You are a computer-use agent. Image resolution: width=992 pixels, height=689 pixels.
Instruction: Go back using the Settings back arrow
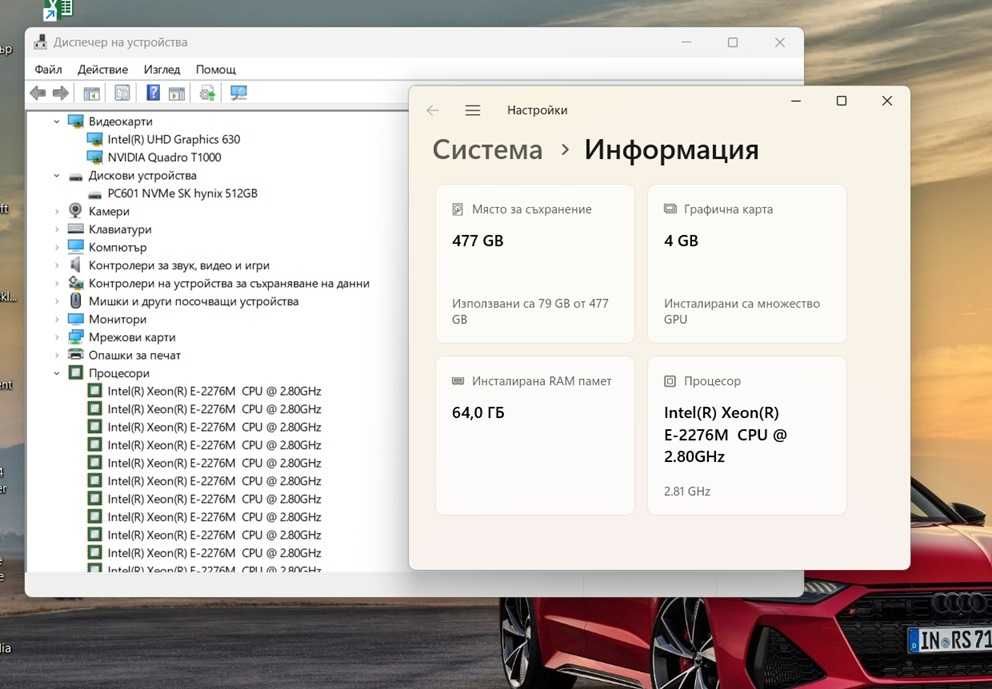click(x=433, y=110)
